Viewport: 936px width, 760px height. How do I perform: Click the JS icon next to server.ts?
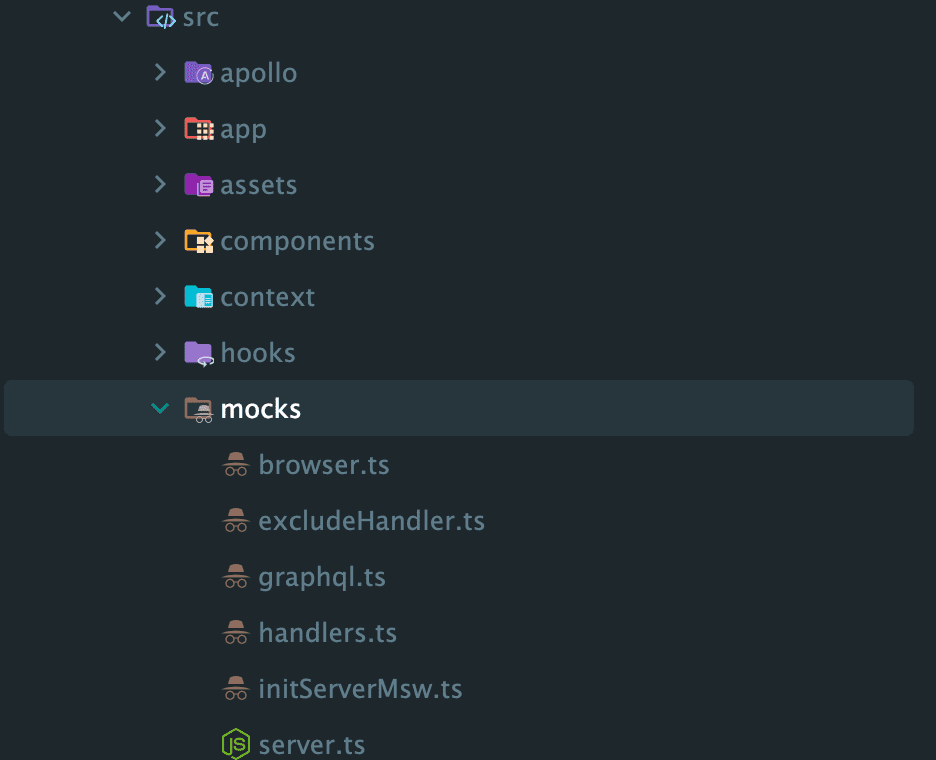pos(235,744)
